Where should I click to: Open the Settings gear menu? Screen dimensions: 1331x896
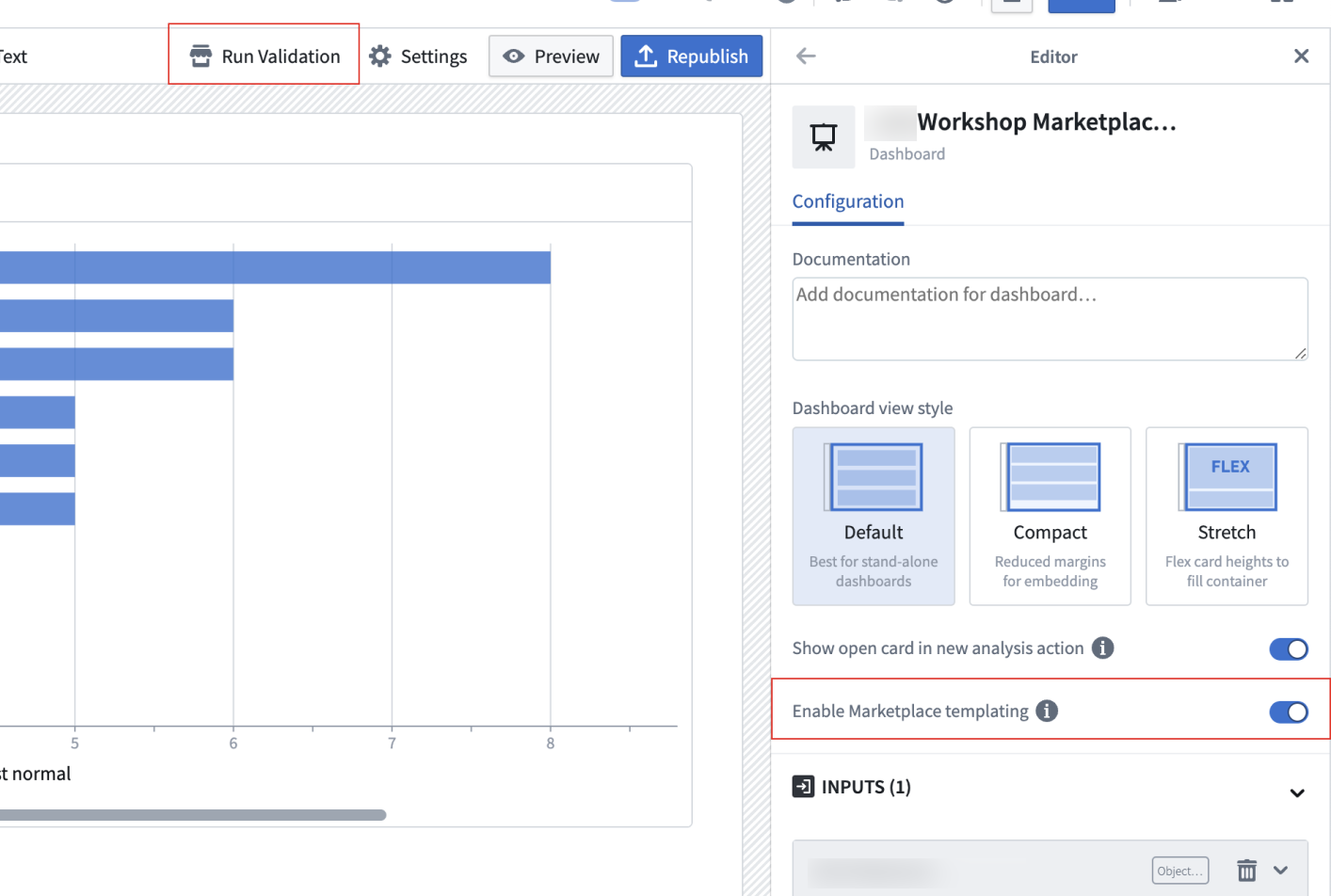point(418,56)
